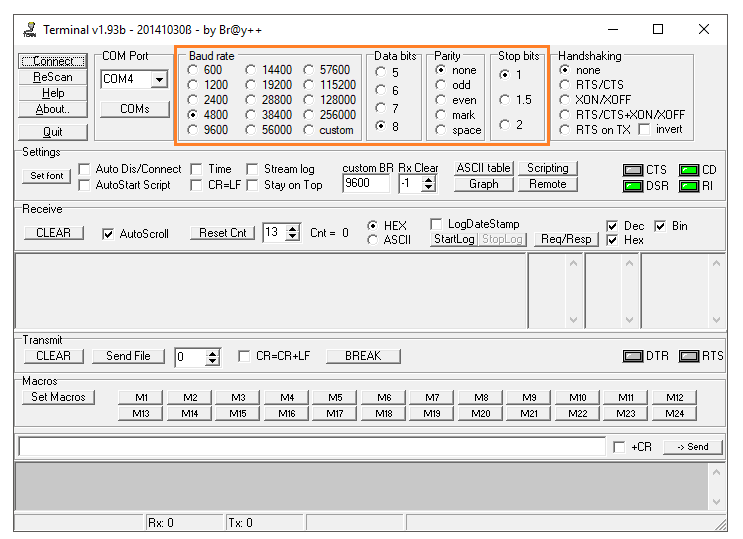This screenshot has height=539, width=743.
Task: Enable the AutoStart Script checkbox
Action: (85, 185)
